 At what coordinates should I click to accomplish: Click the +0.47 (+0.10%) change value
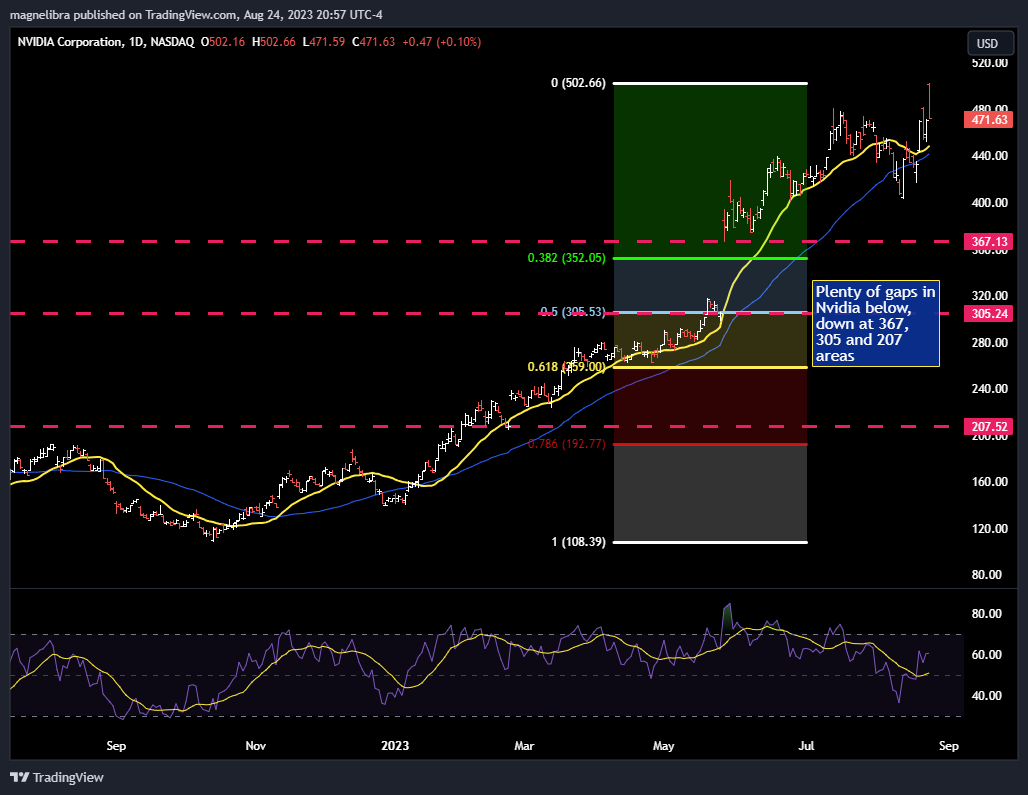[441, 42]
